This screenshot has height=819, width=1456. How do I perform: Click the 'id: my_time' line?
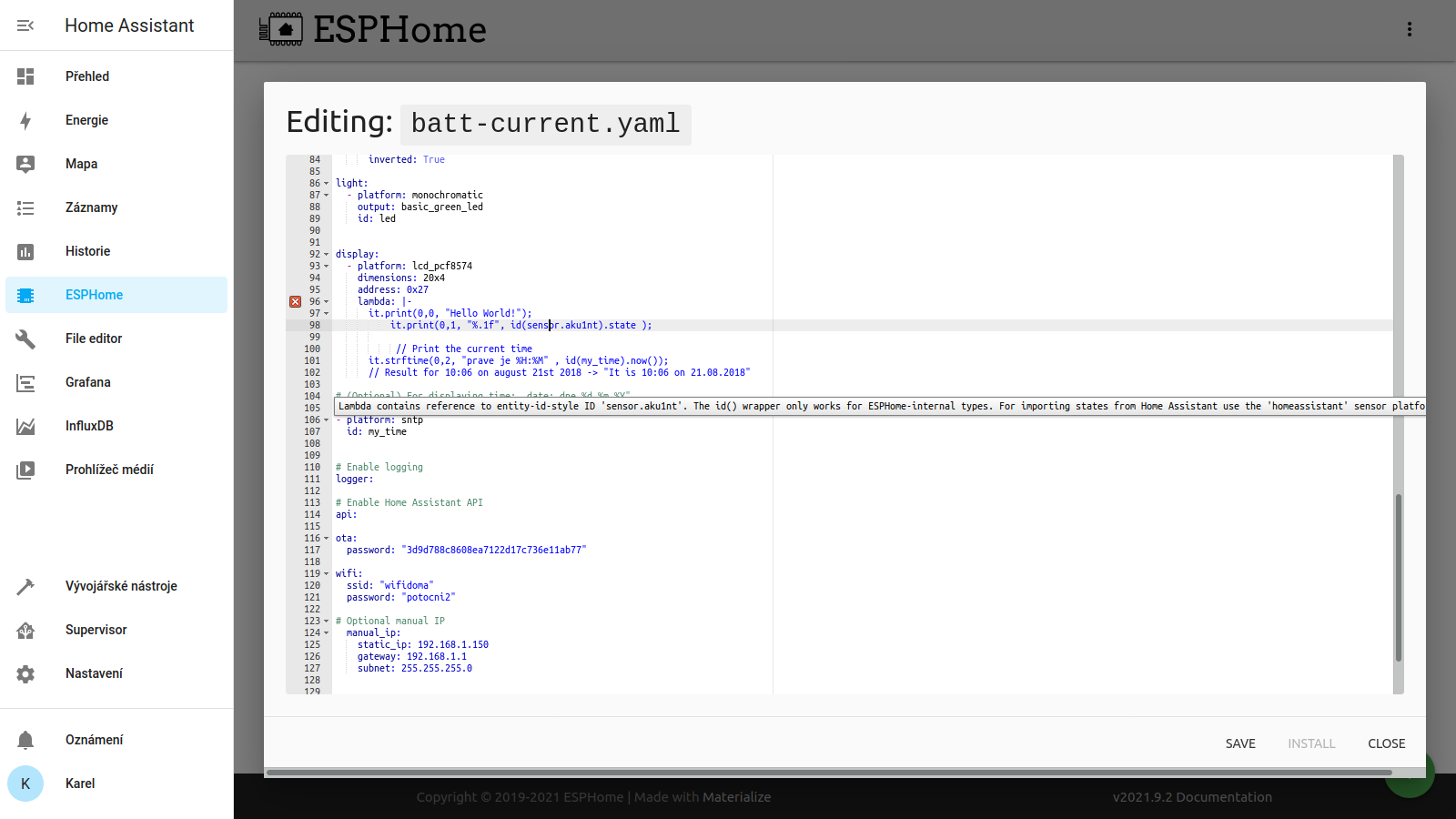377,431
